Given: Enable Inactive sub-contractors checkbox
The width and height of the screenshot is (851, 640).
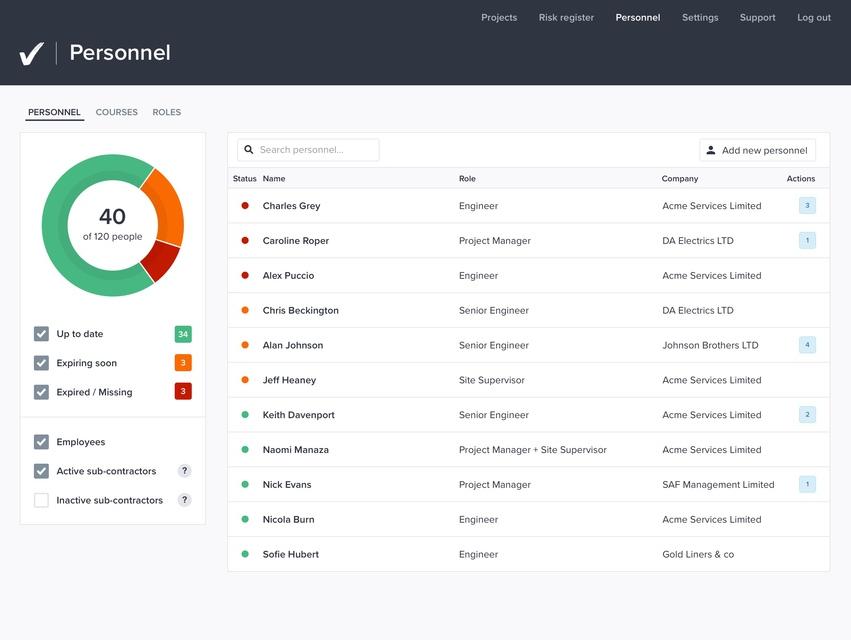Looking at the screenshot, I should 41,500.
